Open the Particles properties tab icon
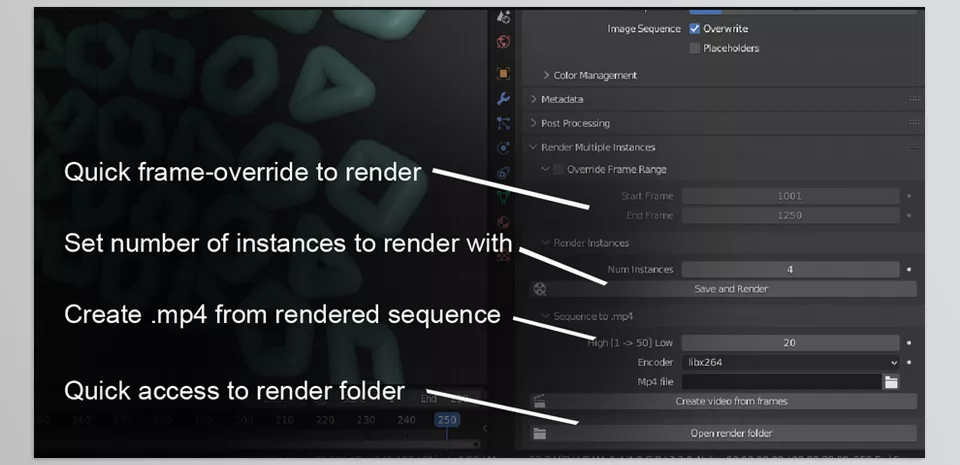The height and width of the screenshot is (465, 960). point(503,123)
